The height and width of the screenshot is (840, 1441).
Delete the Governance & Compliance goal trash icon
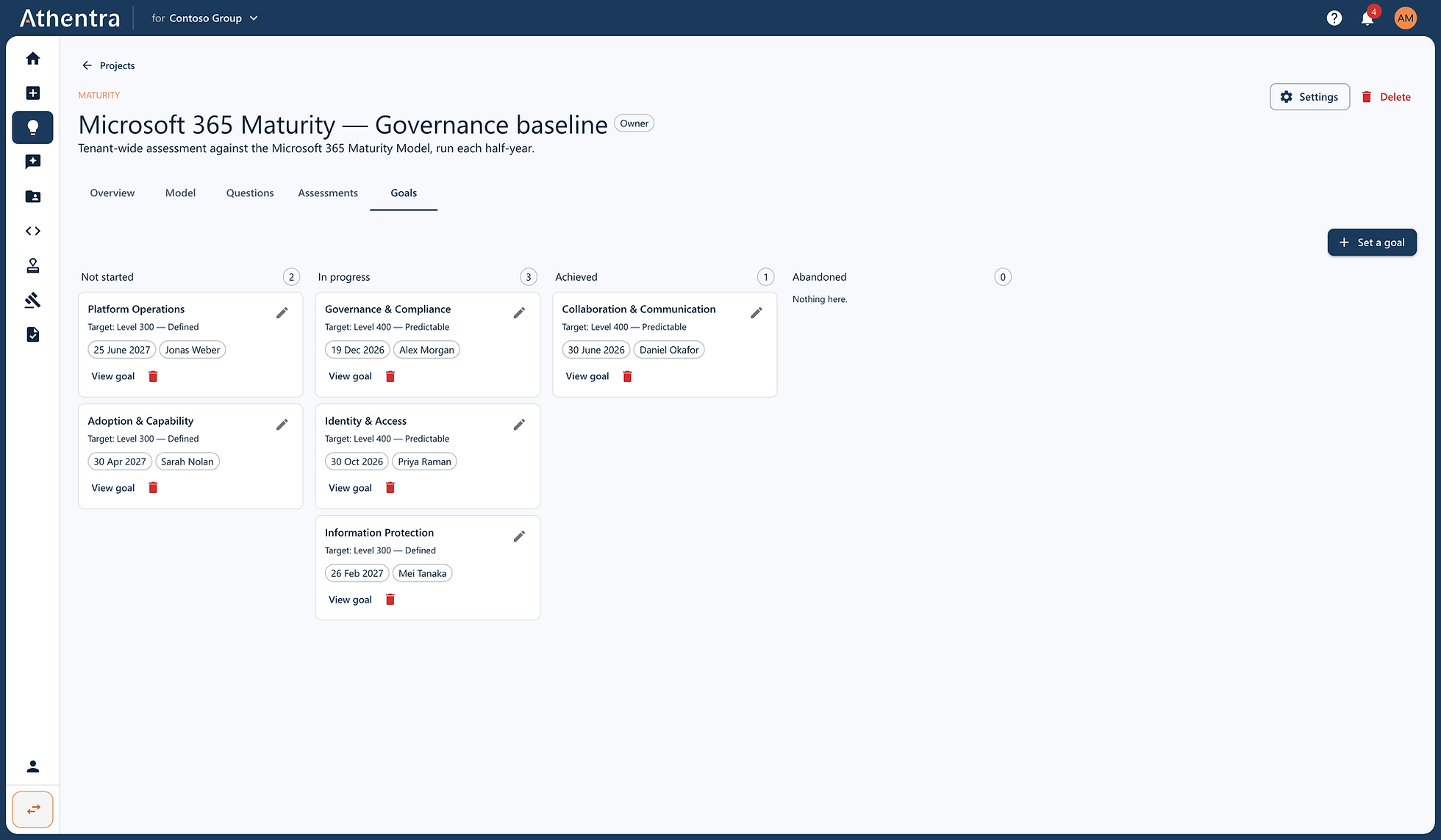click(390, 376)
